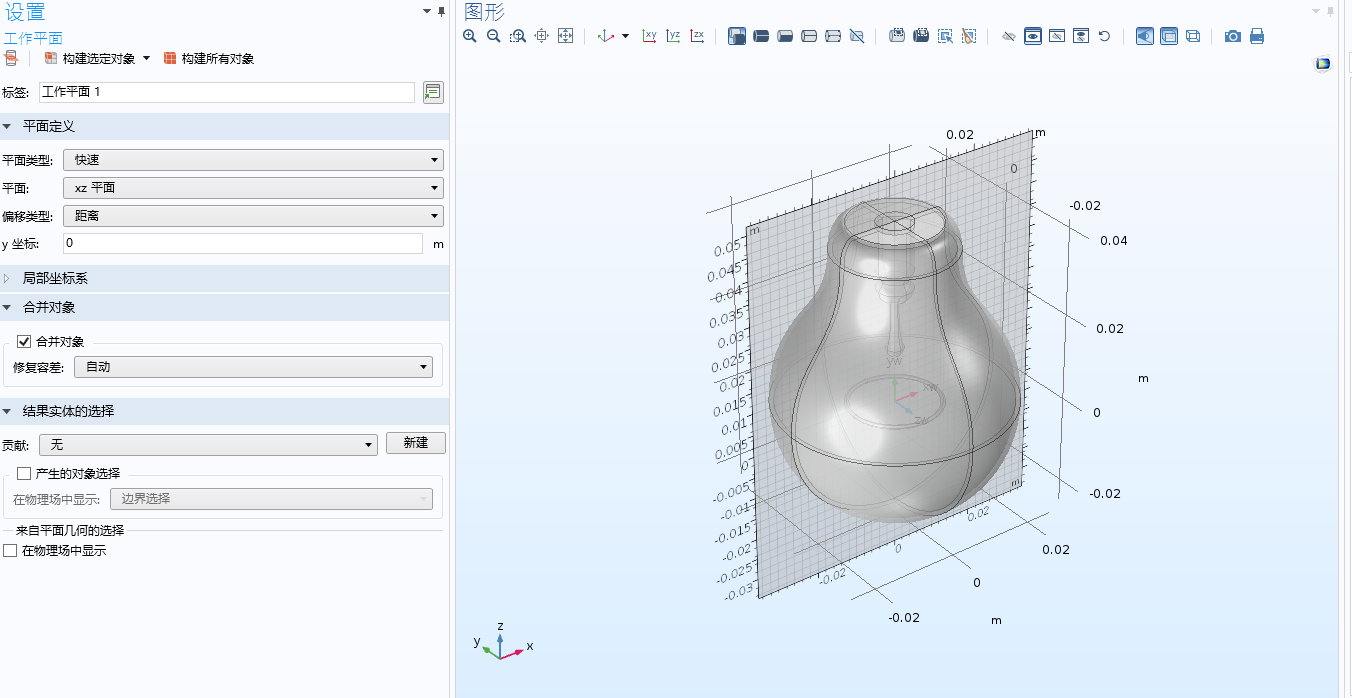This screenshot has width=1352, height=698.
Task: Open the 平面类型 dropdown showing 快速
Action: [x=253, y=160]
